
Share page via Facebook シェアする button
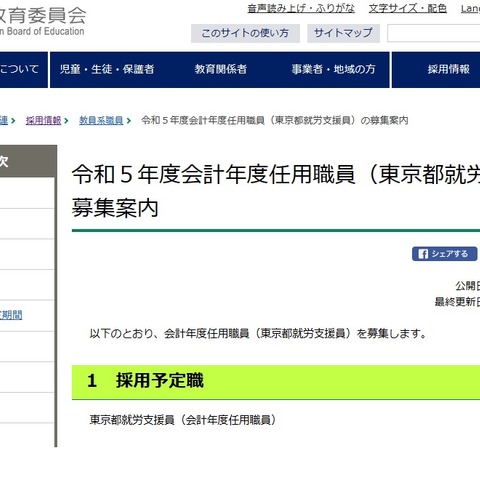(x=444, y=254)
